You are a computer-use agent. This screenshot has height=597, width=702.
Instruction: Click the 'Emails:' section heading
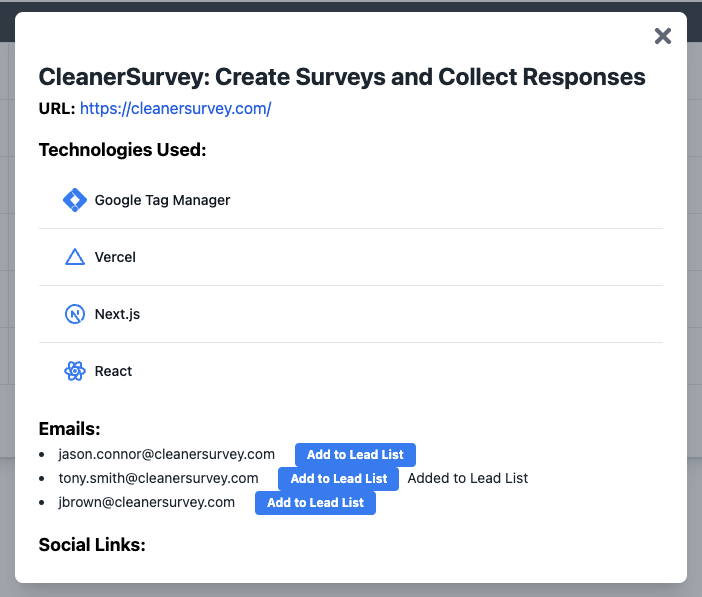coord(69,429)
